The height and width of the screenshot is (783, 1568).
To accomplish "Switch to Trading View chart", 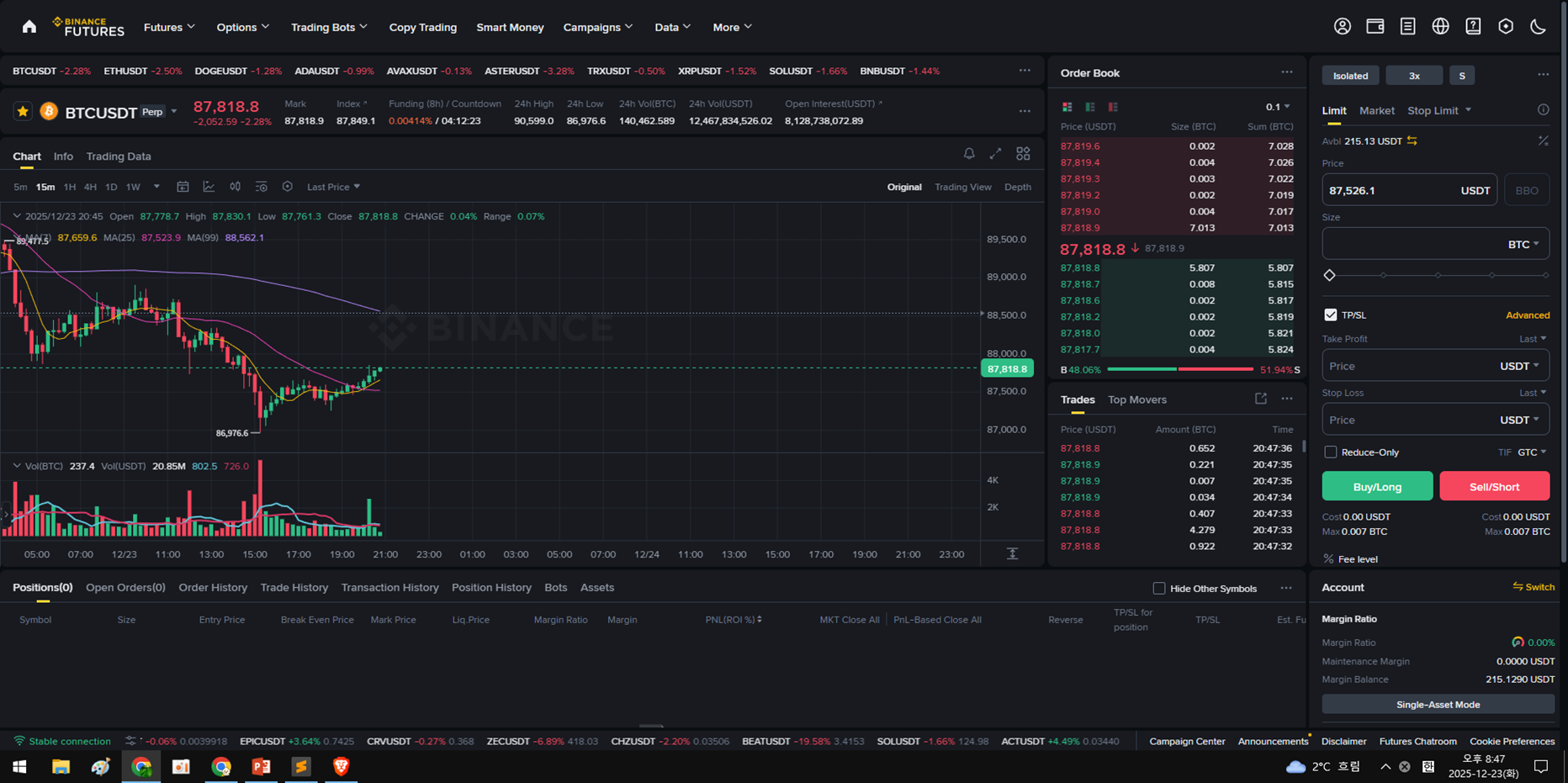I will click(962, 187).
